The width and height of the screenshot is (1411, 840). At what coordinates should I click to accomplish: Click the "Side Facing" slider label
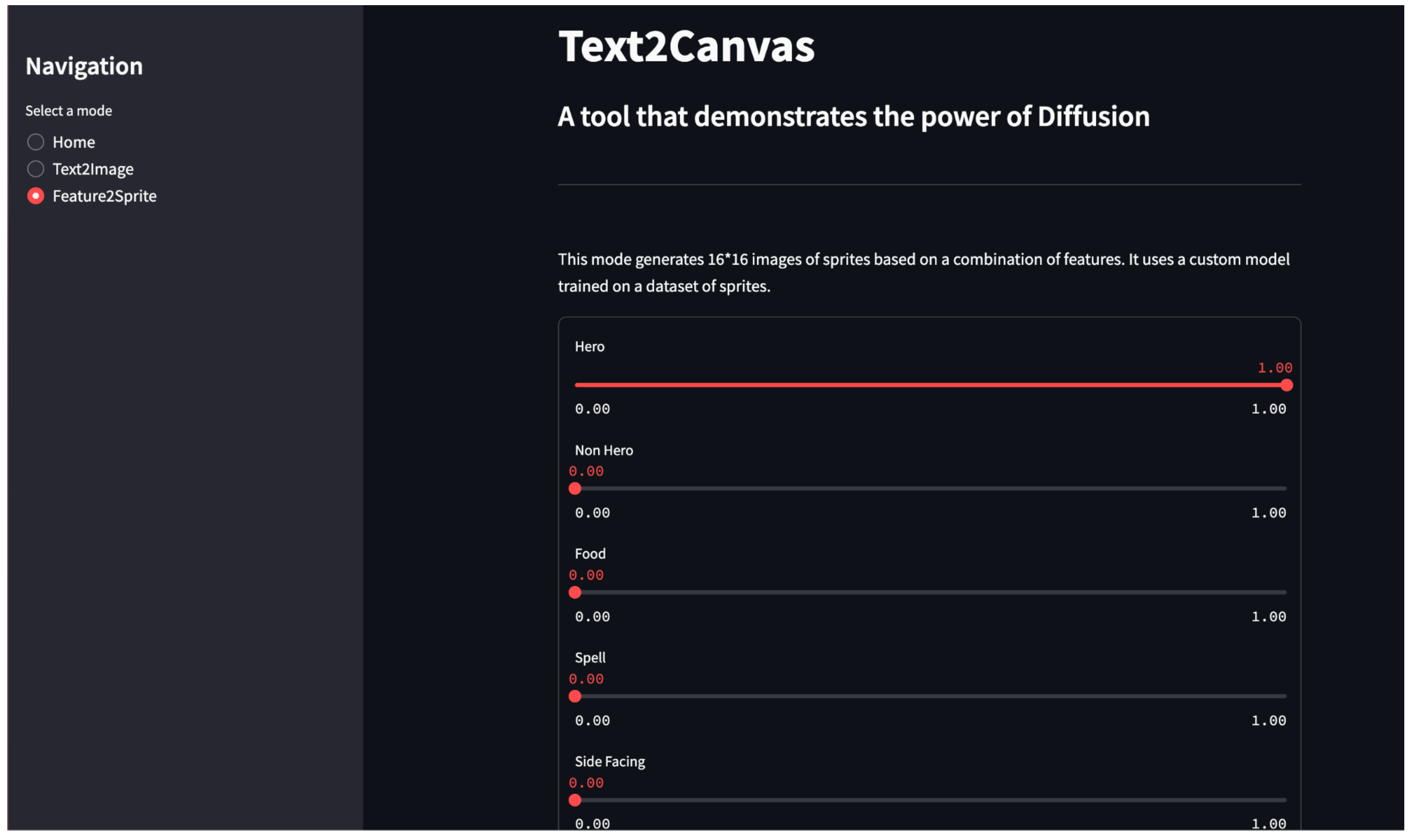pyautogui.click(x=610, y=763)
